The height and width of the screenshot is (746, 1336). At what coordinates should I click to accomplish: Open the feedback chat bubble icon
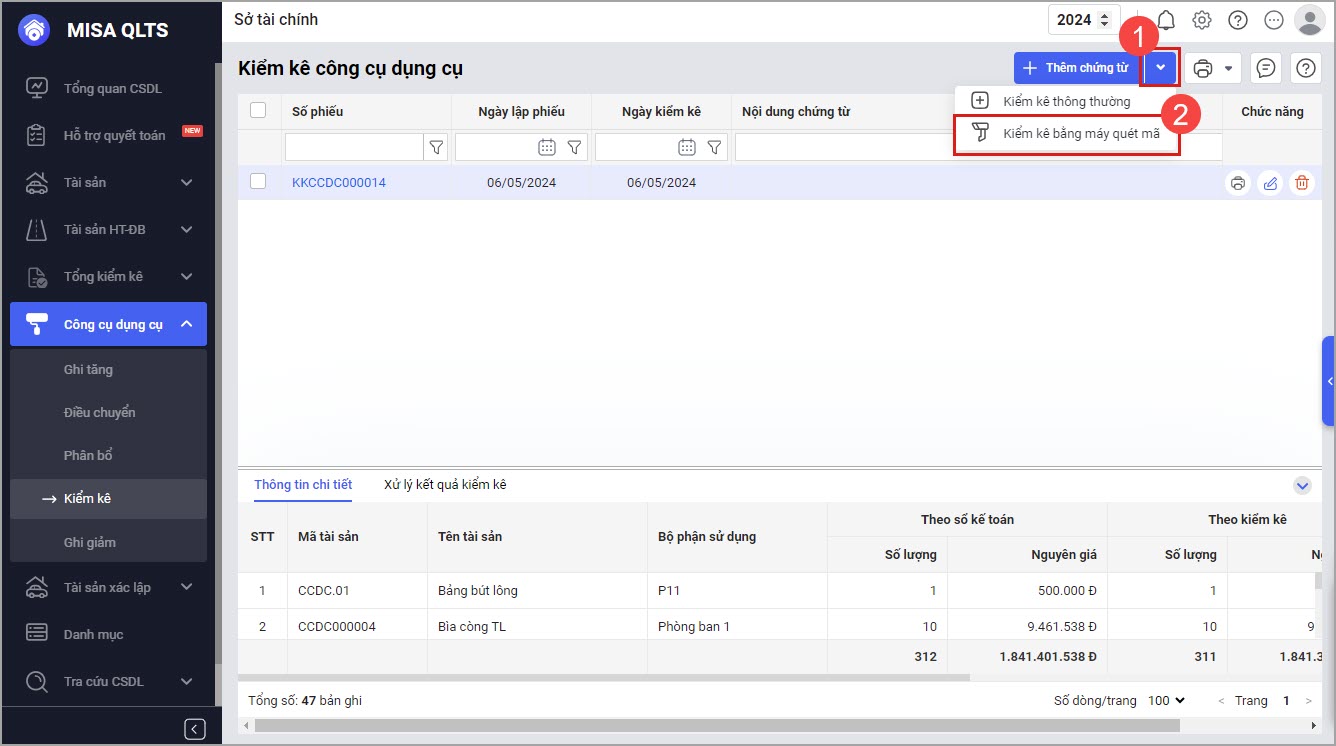(1266, 68)
